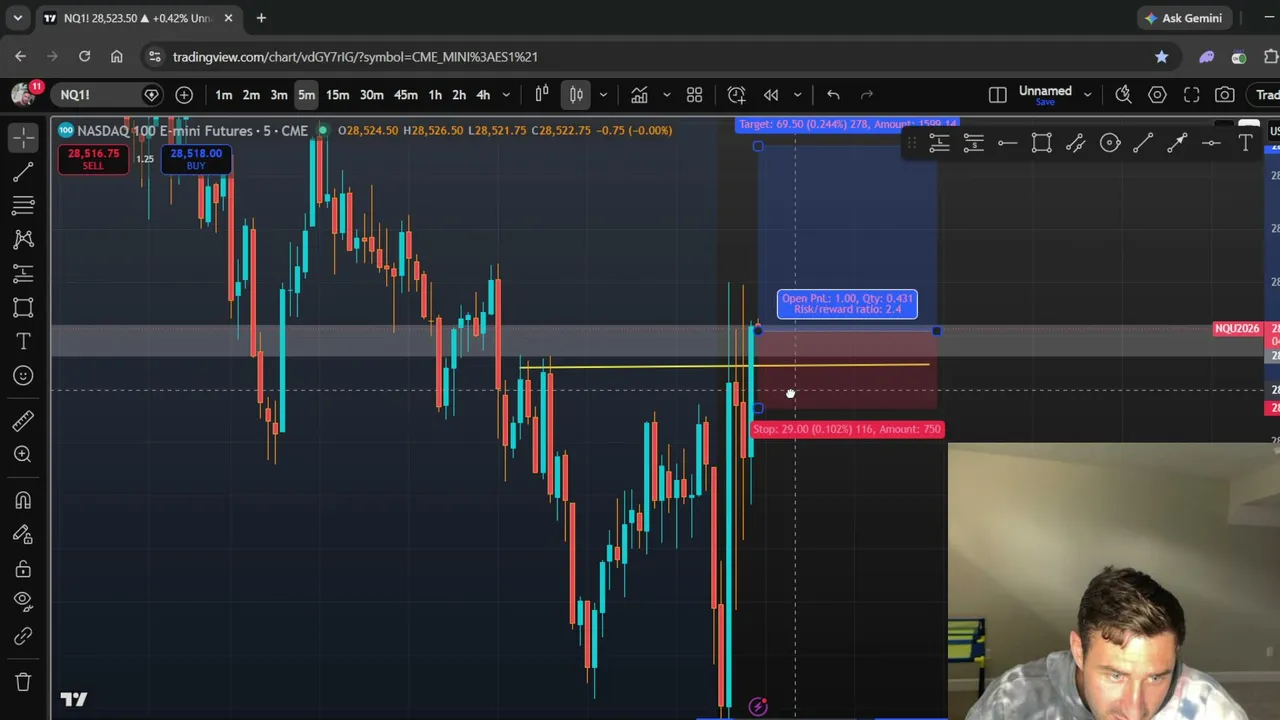Select the text annotation tool in left sidebar
The image size is (1280, 720).
[x=23, y=341]
